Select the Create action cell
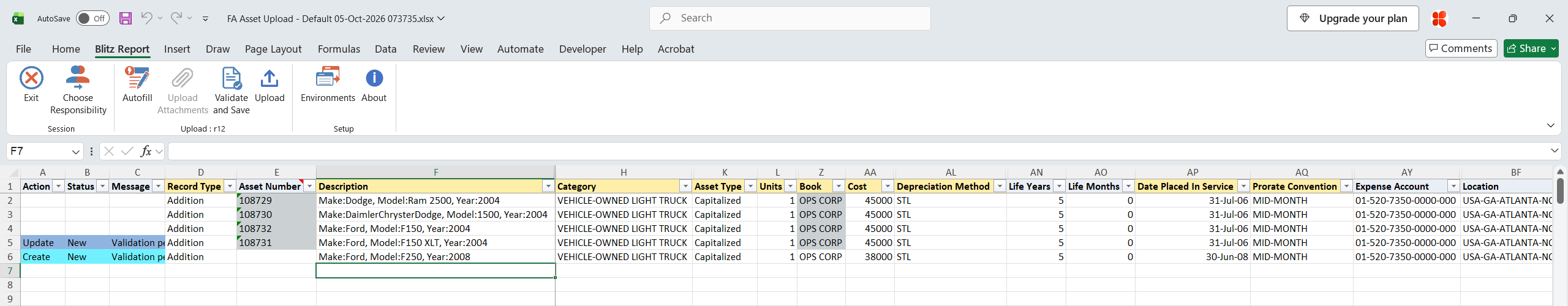 [42, 257]
